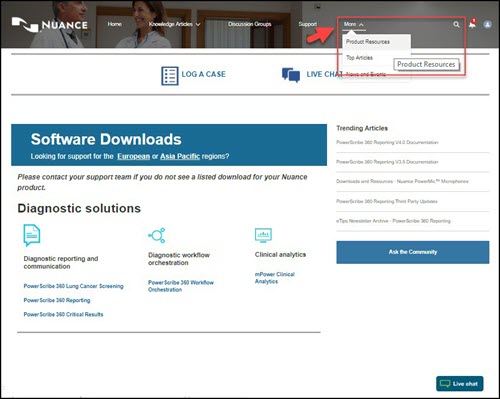Select Top Articles from More menu

click(359, 58)
